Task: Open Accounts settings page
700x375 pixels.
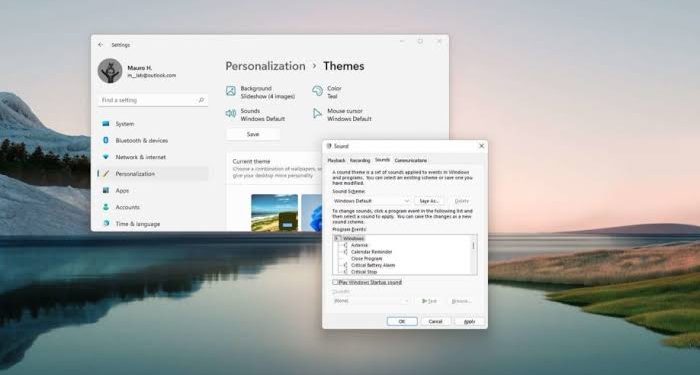Action: (153, 207)
